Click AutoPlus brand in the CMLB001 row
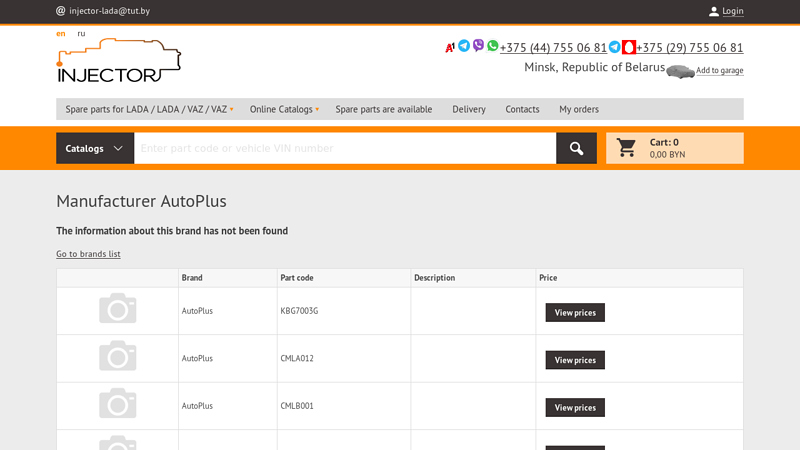This screenshot has width=800, height=450. 197,406
